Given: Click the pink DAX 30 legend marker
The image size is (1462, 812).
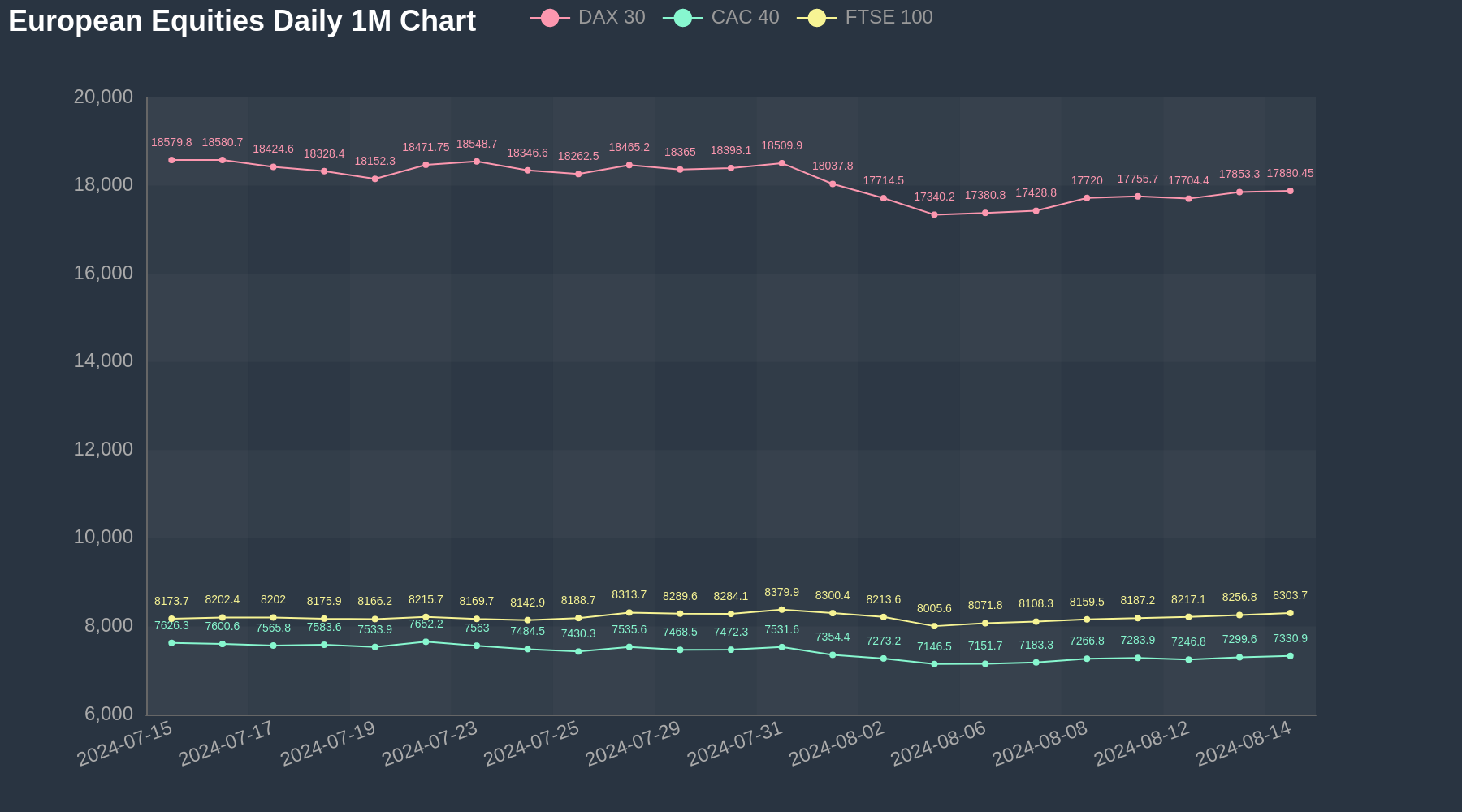Looking at the screenshot, I should [x=550, y=18].
